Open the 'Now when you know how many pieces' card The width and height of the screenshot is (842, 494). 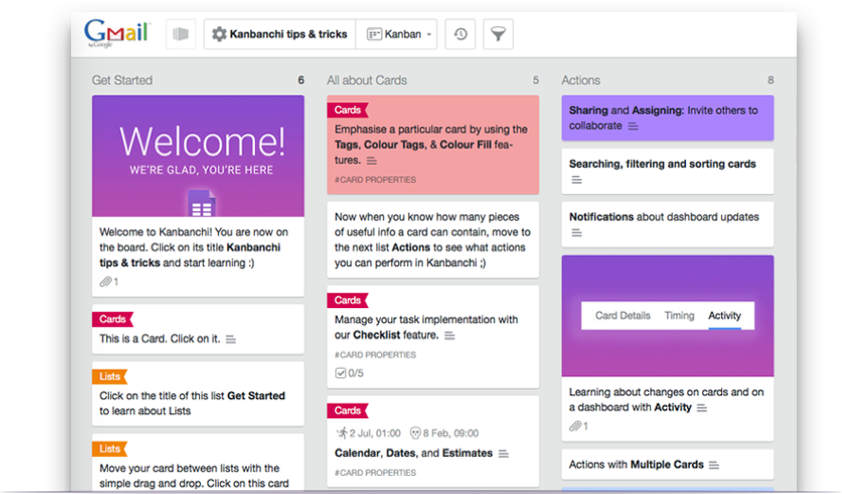[x=433, y=239]
